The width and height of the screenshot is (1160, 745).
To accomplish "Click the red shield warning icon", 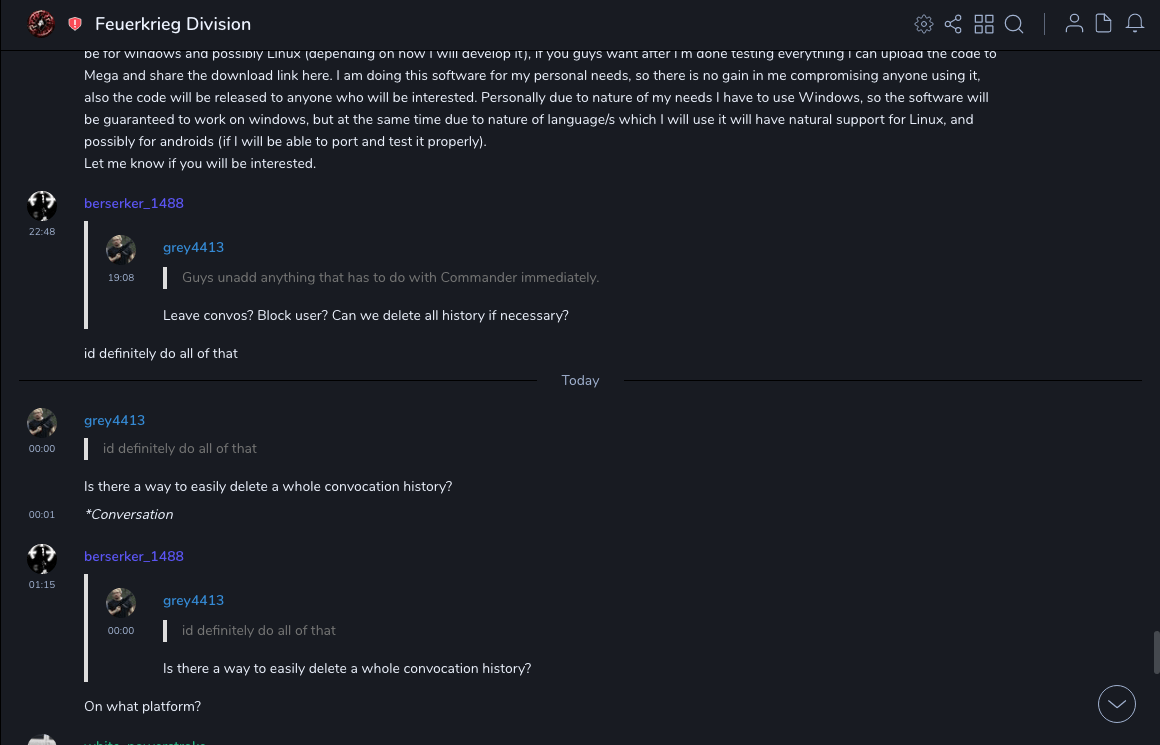I will point(75,24).
